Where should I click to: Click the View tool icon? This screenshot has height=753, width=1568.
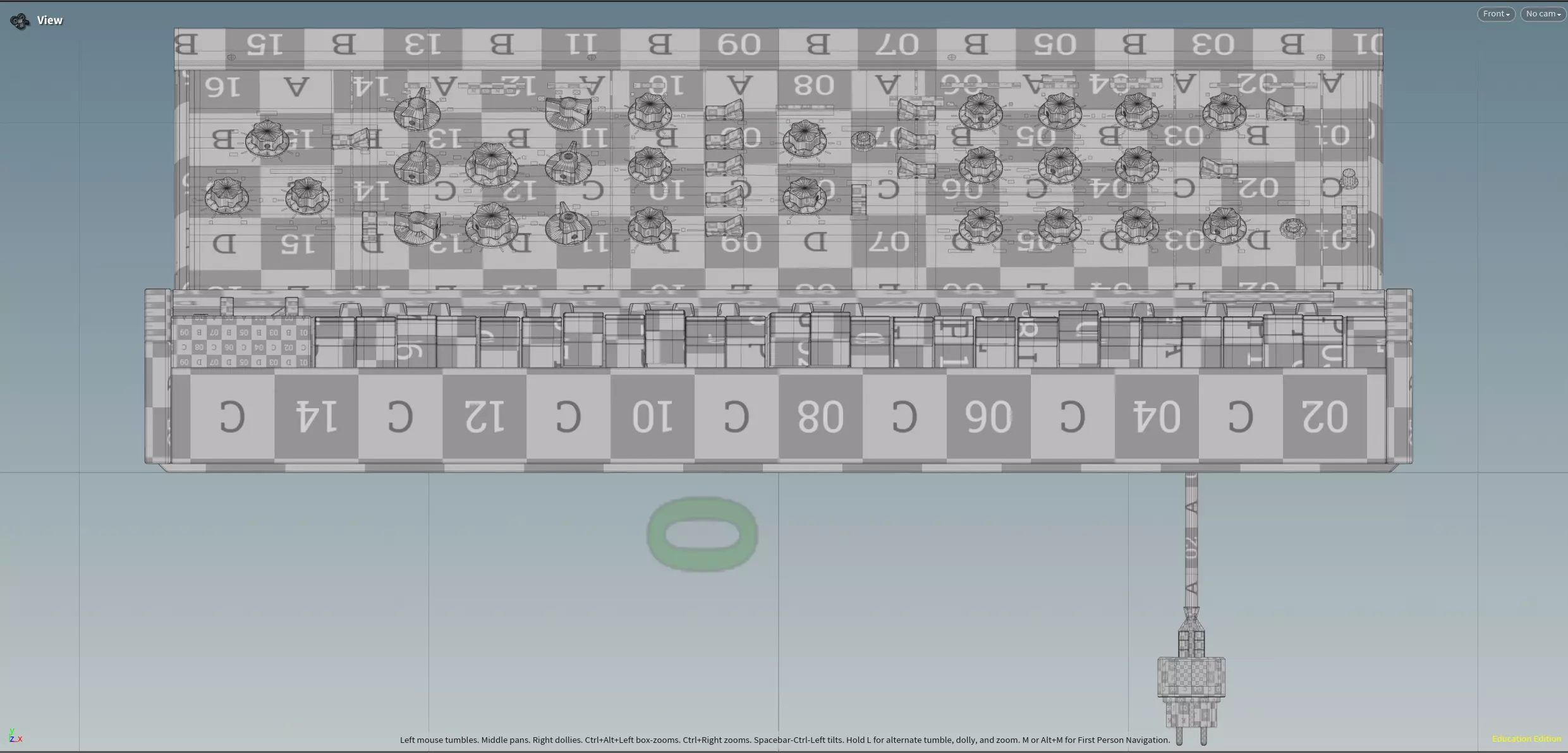pos(20,21)
